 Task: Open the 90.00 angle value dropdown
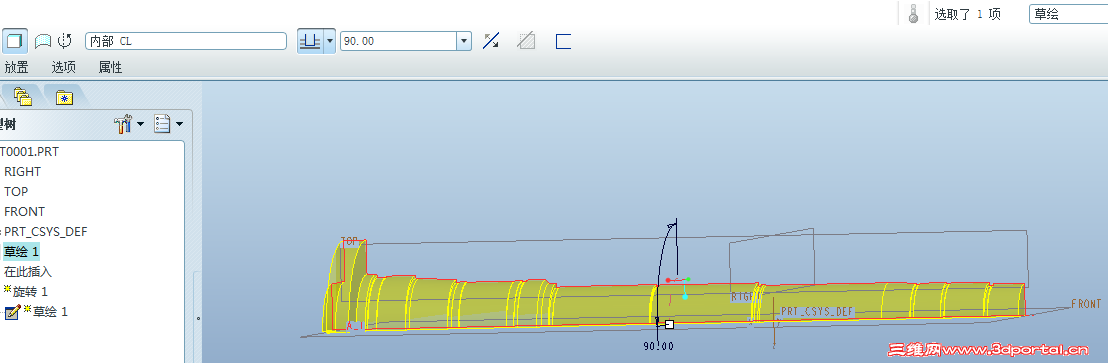(x=464, y=41)
